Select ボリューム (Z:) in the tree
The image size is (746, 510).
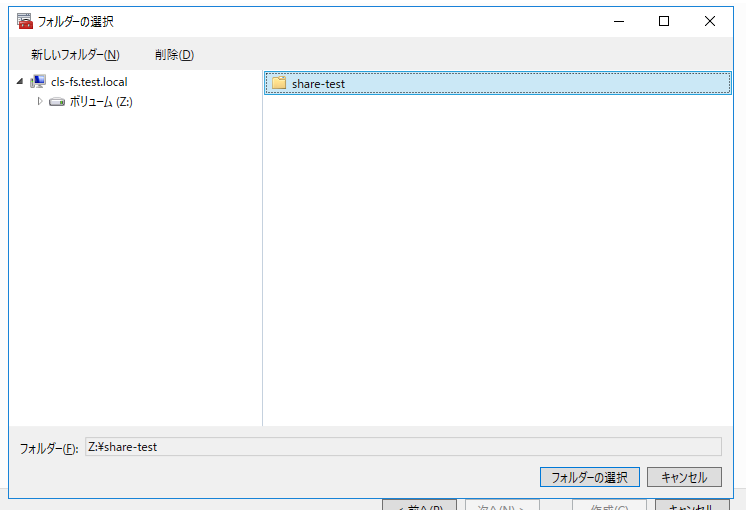pos(101,102)
